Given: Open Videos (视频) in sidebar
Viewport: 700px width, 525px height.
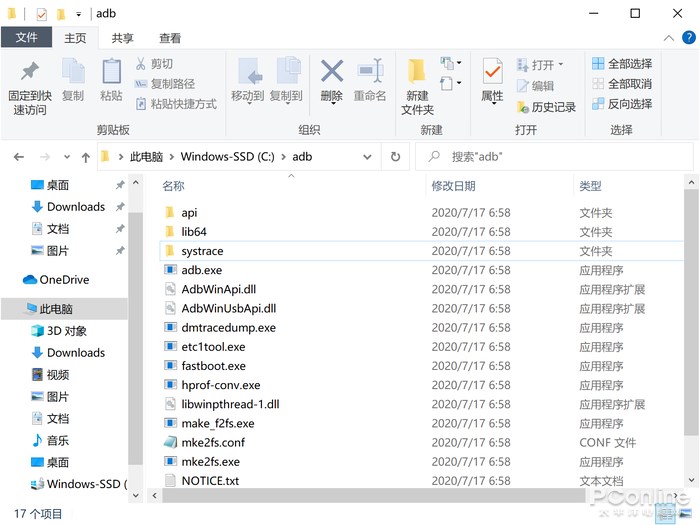Looking at the screenshot, I should [50, 375].
